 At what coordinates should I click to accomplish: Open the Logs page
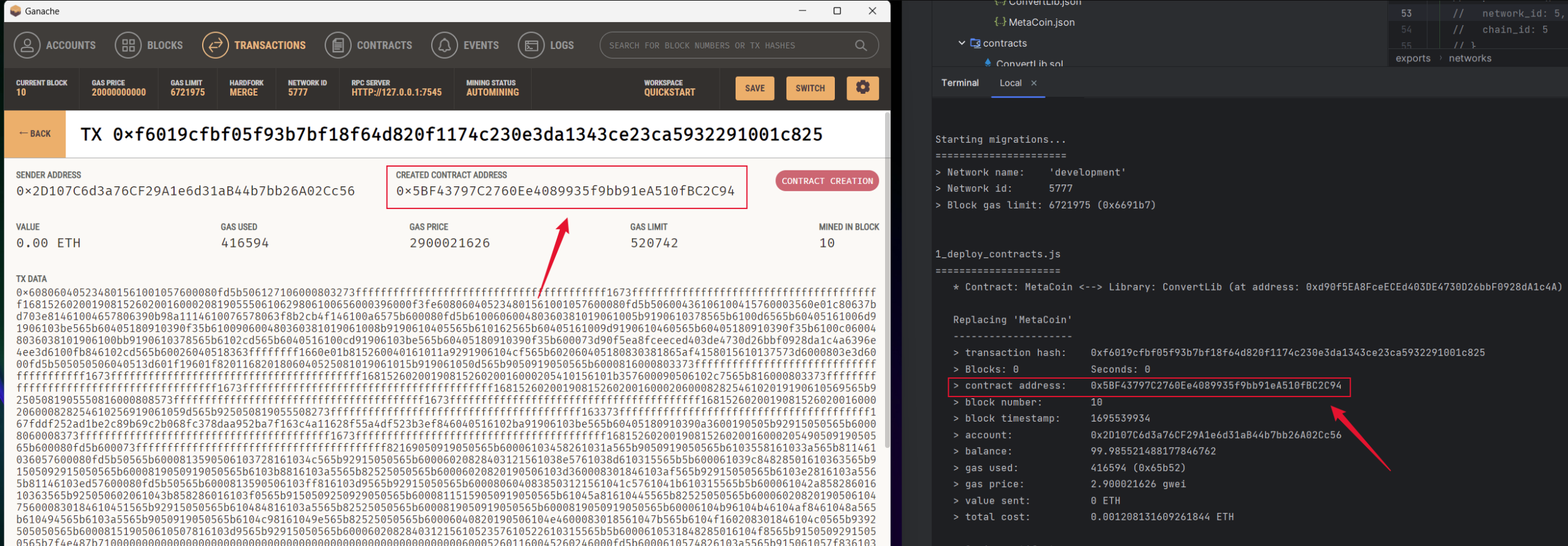click(546, 45)
